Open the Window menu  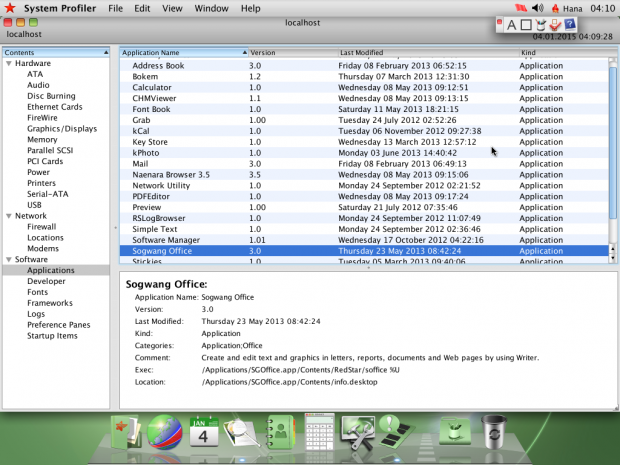coord(211,8)
